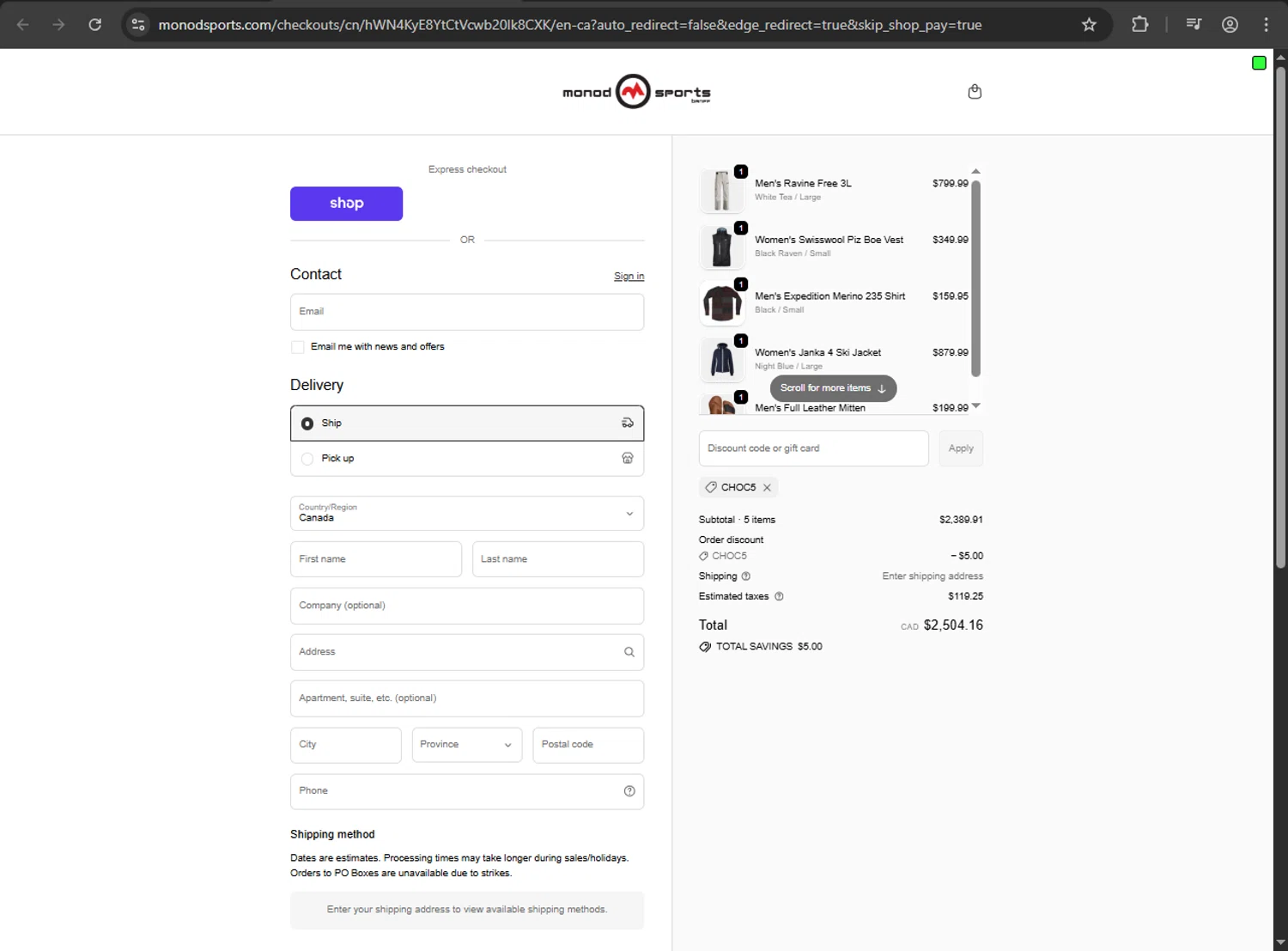The image size is (1288, 951).
Task: Focus the First name field
Action: [376, 559]
